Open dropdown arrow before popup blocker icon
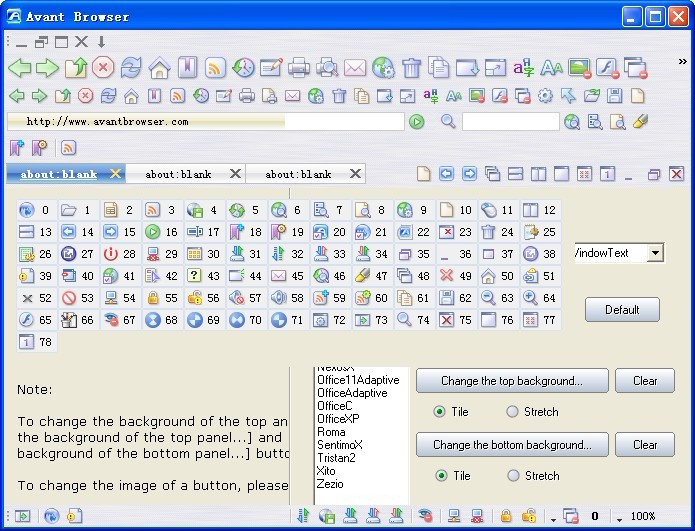Viewport: 695px width, 531px height. 553,519
